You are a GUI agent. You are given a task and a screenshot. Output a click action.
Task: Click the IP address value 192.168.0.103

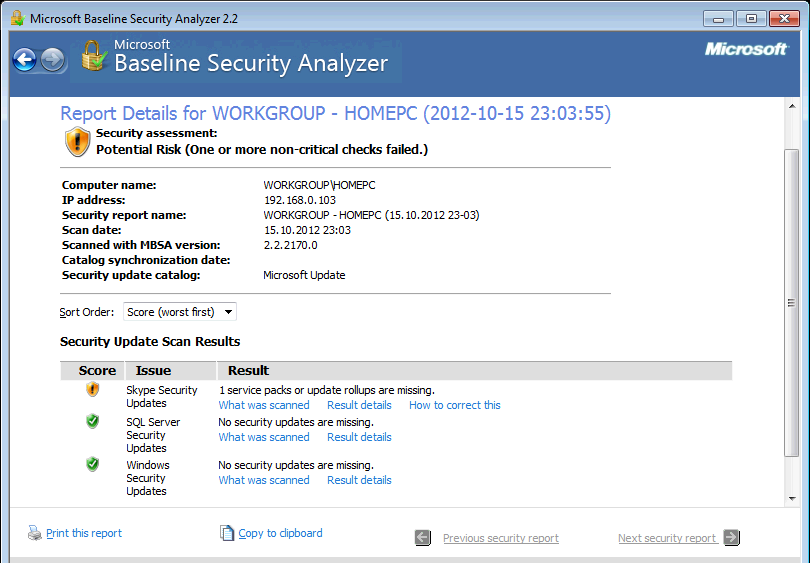click(x=300, y=200)
